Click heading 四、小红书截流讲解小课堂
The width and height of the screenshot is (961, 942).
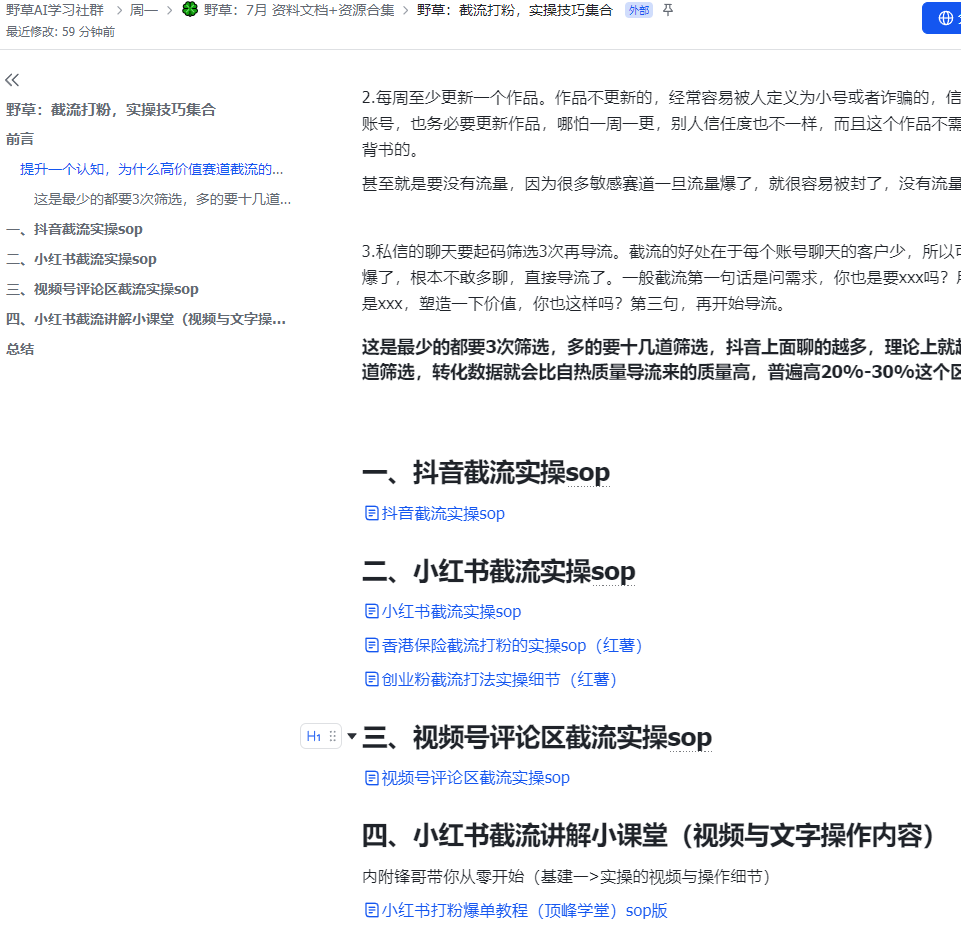click(648, 836)
